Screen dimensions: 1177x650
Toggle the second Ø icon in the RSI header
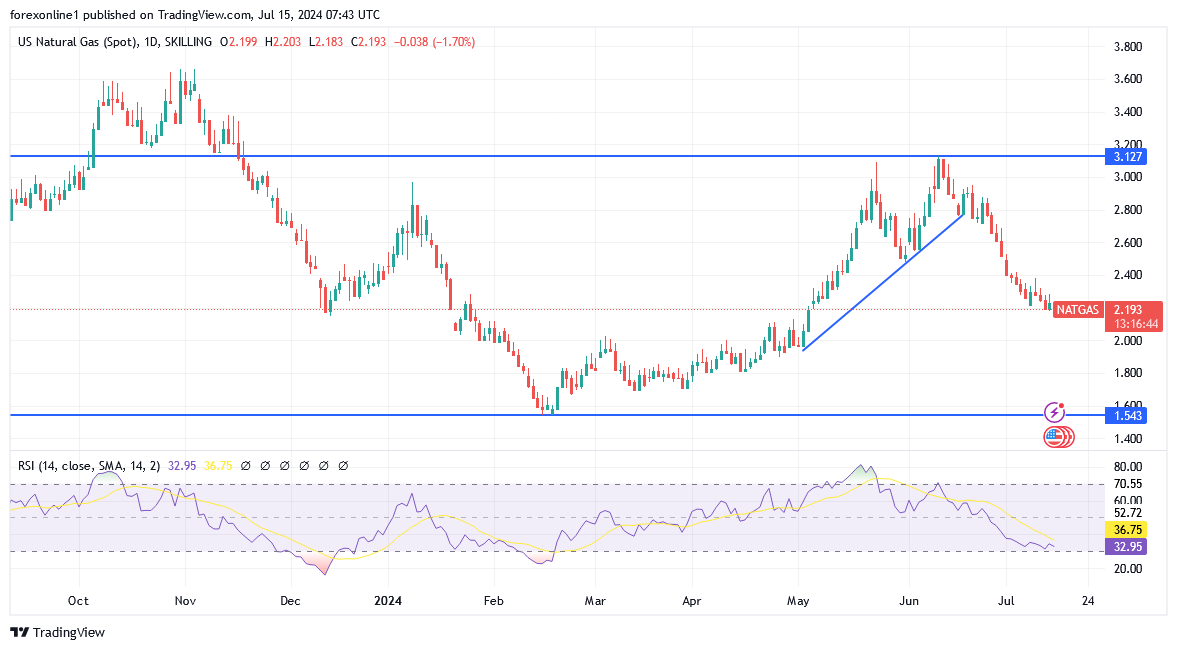[264, 465]
